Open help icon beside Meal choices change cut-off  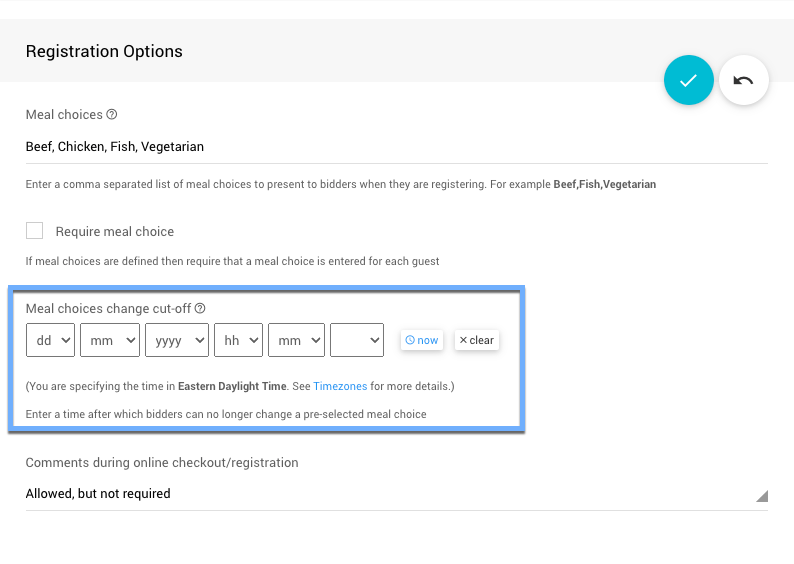200,309
